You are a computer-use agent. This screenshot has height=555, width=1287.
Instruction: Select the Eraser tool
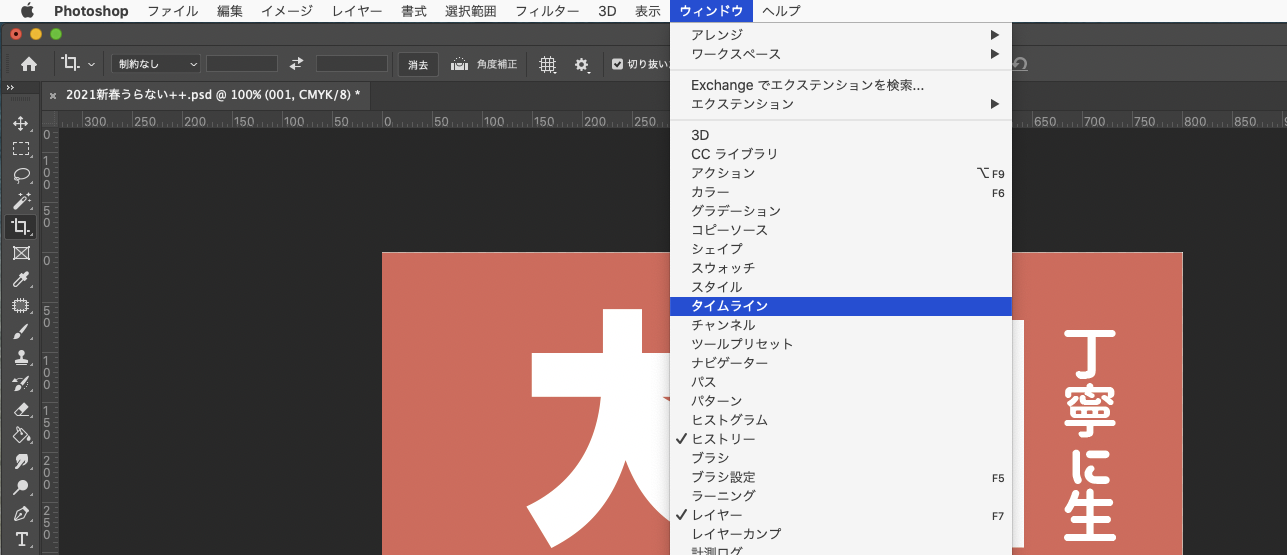click(x=21, y=409)
